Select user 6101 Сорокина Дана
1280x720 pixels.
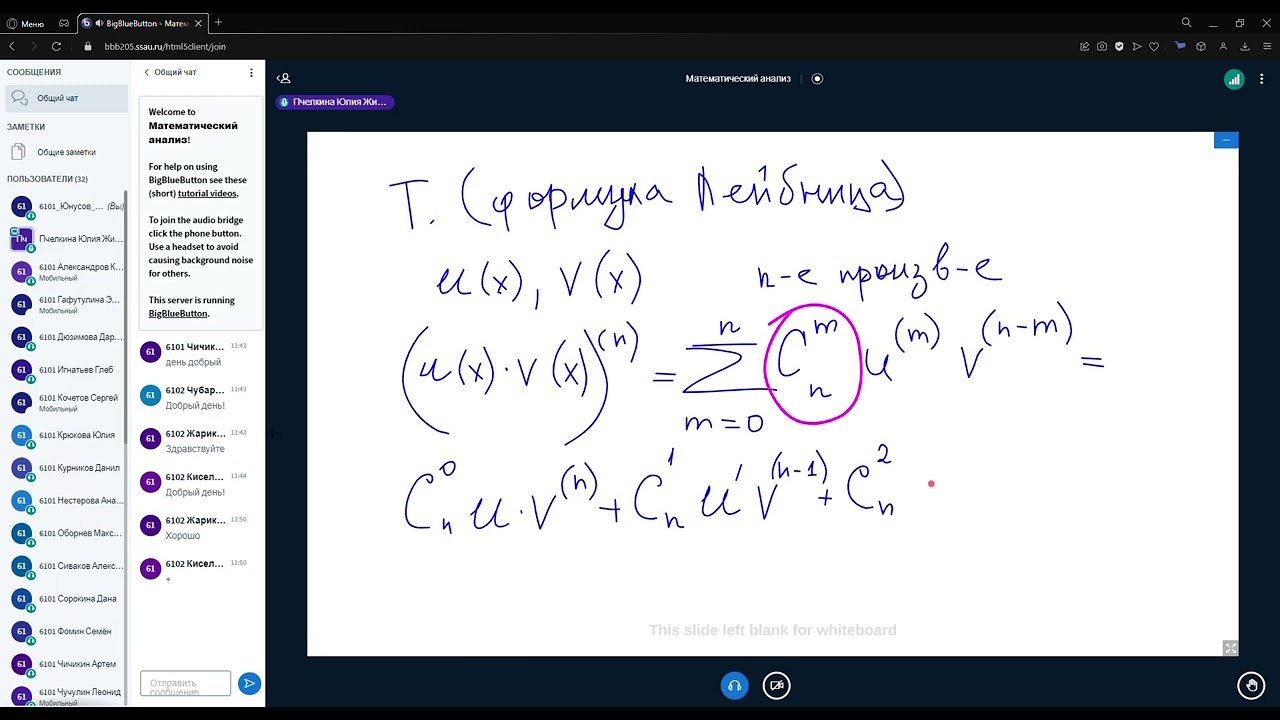66,598
